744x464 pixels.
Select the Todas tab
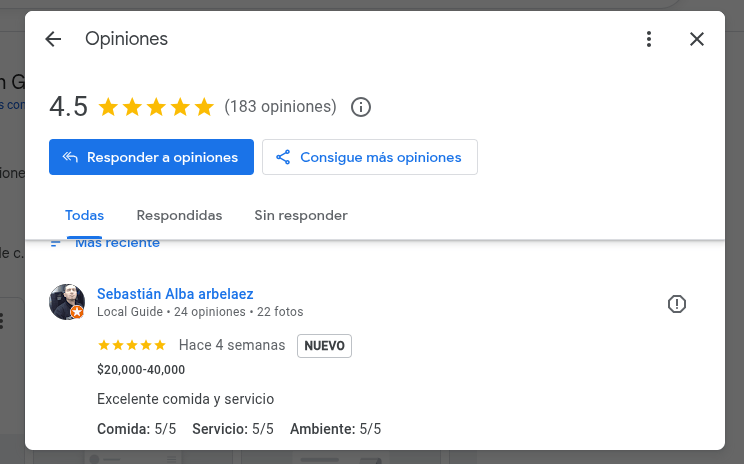(84, 215)
